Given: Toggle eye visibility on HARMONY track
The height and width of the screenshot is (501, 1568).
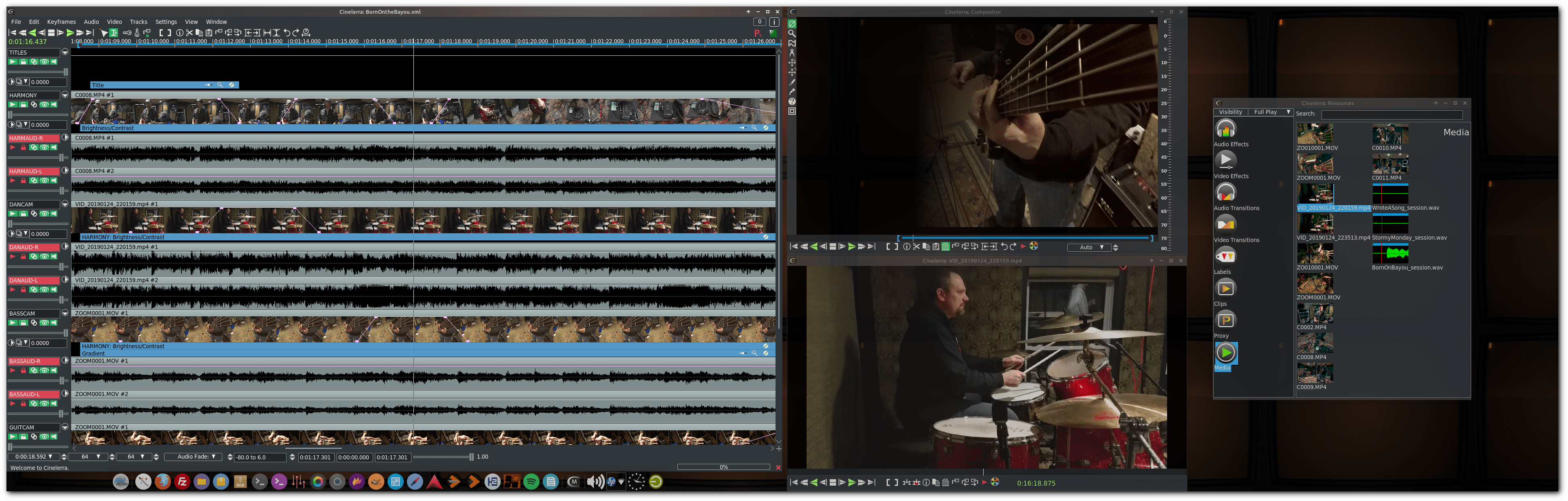Looking at the screenshot, I should 44,105.
